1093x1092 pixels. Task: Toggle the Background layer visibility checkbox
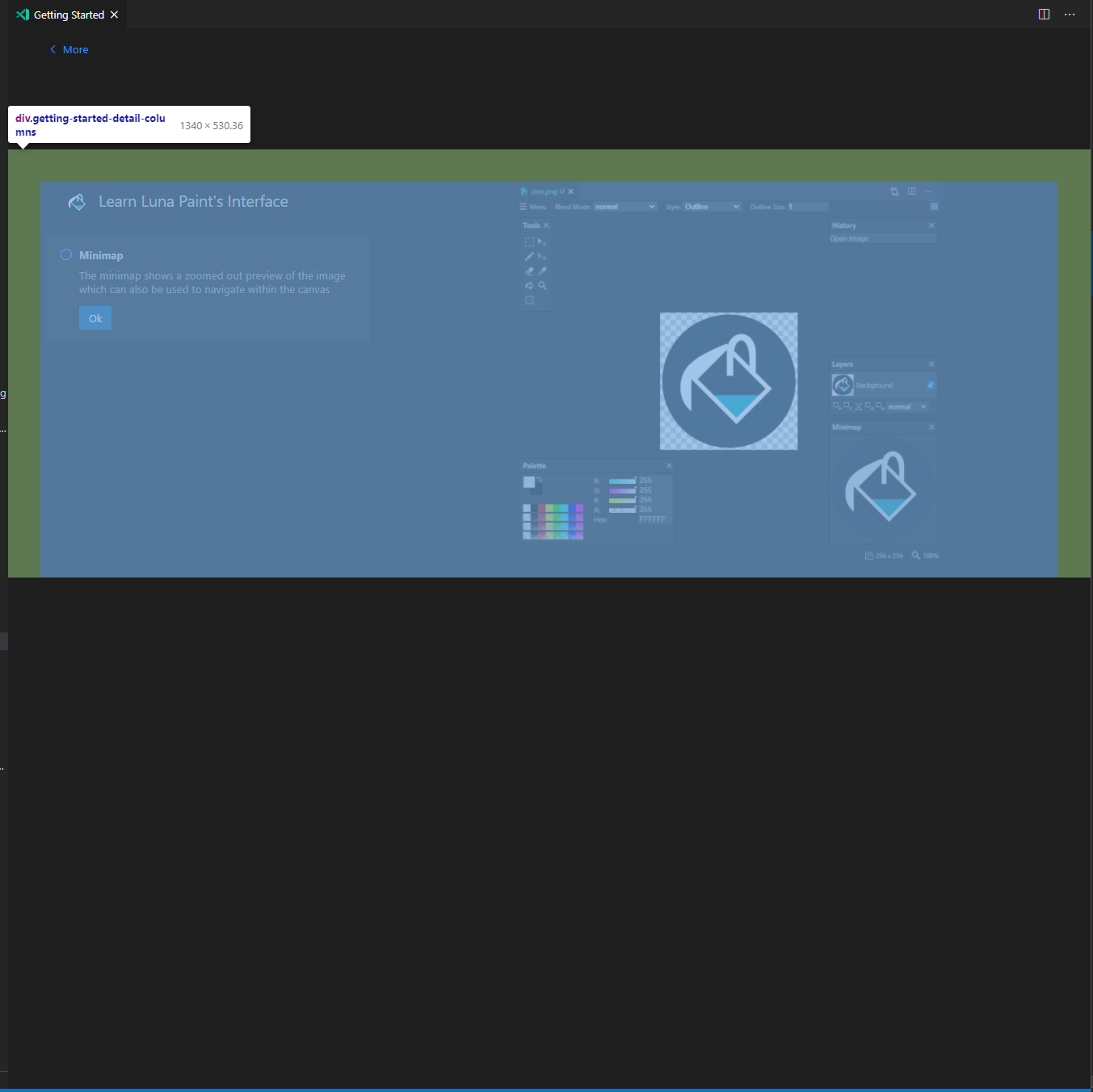click(x=931, y=385)
